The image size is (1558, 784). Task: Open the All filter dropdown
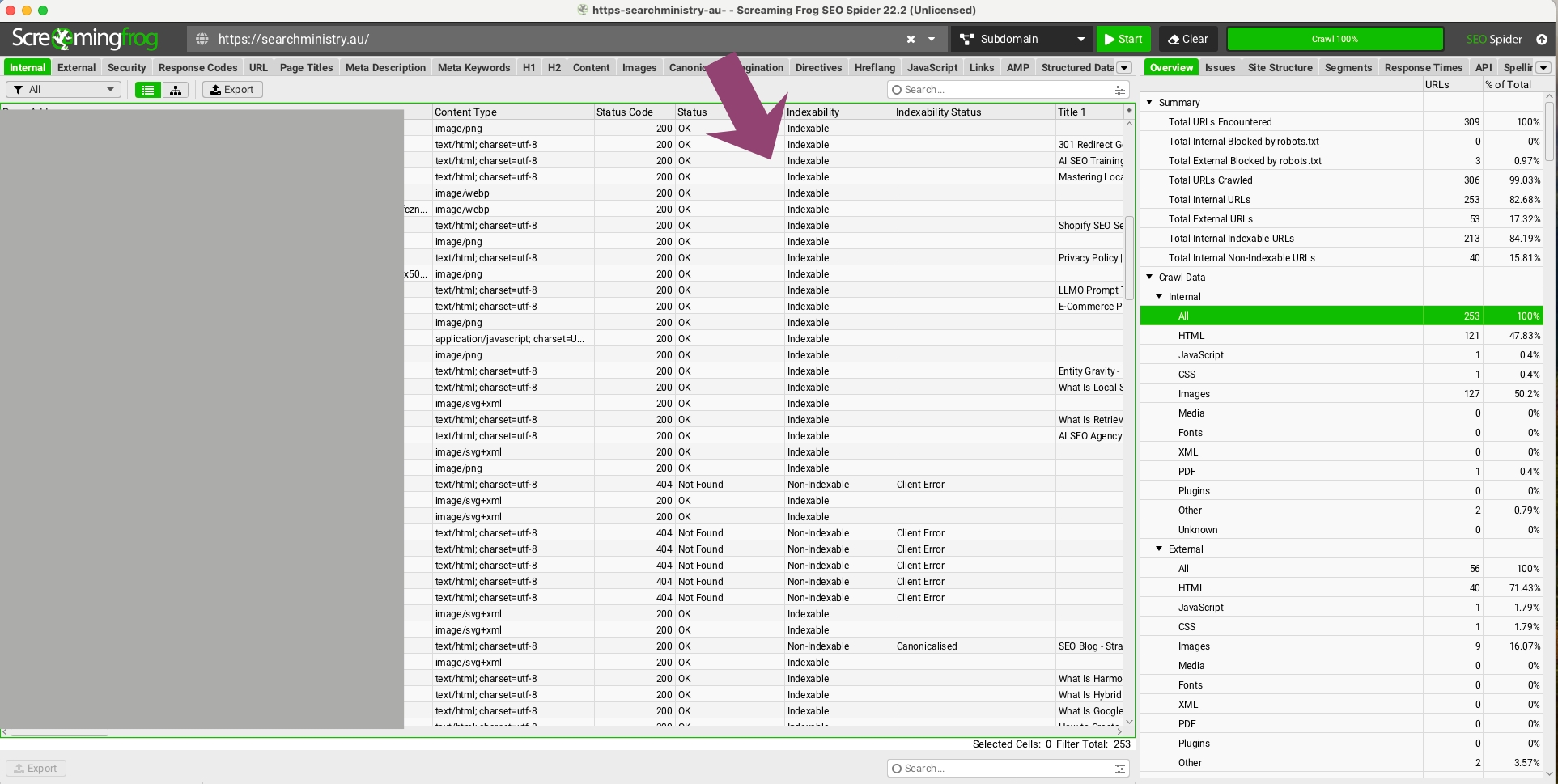[64, 90]
